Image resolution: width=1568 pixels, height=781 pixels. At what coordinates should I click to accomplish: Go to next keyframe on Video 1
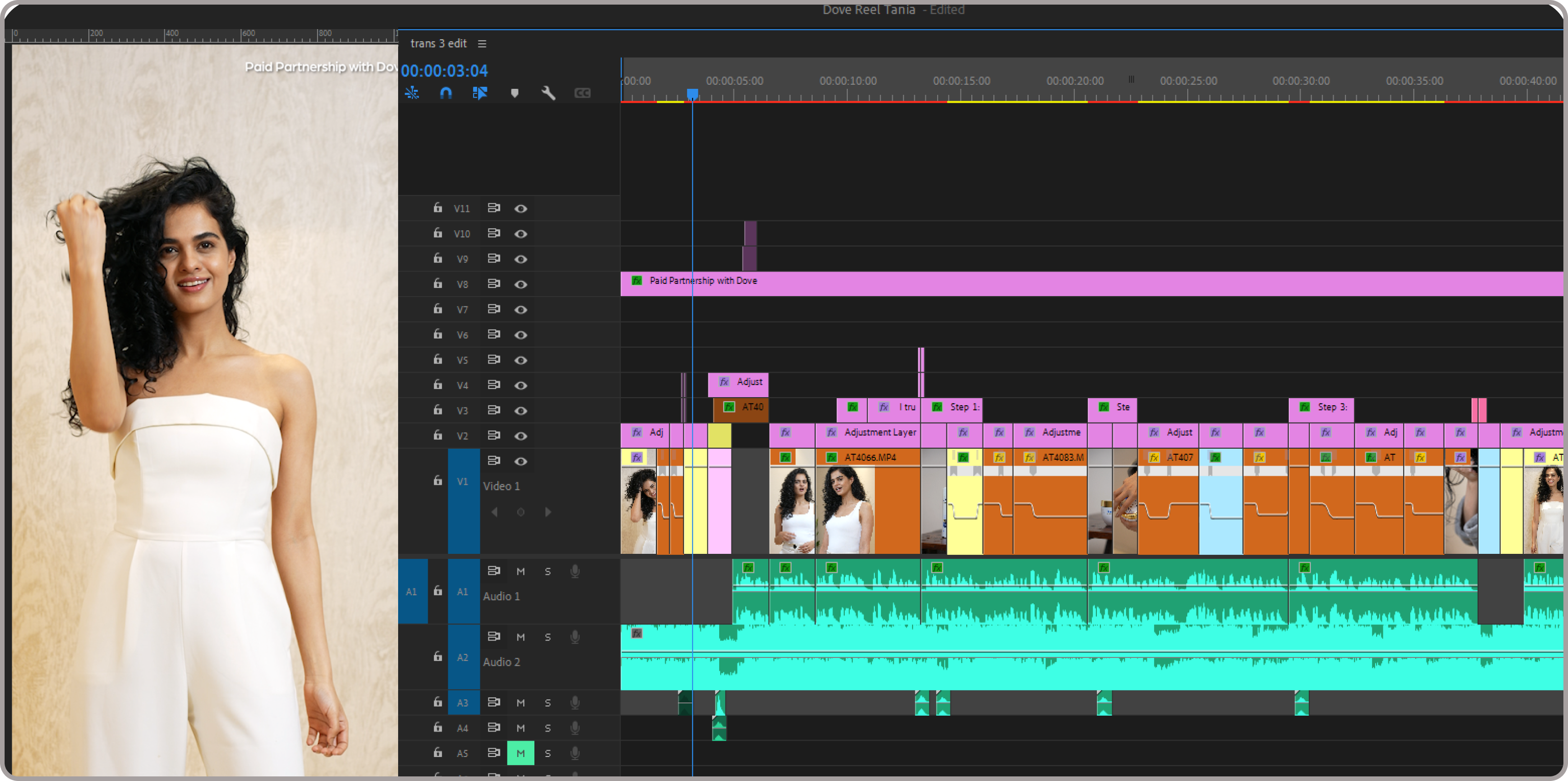coord(548,512)
